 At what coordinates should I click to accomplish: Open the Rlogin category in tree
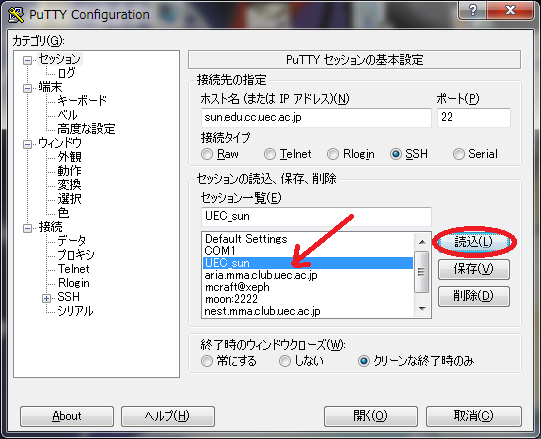(74, 283)
